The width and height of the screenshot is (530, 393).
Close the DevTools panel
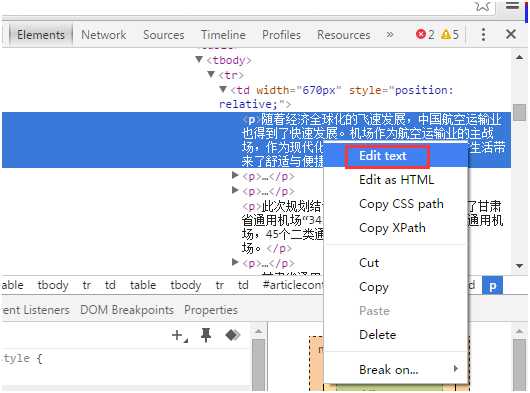click(511, 34)
